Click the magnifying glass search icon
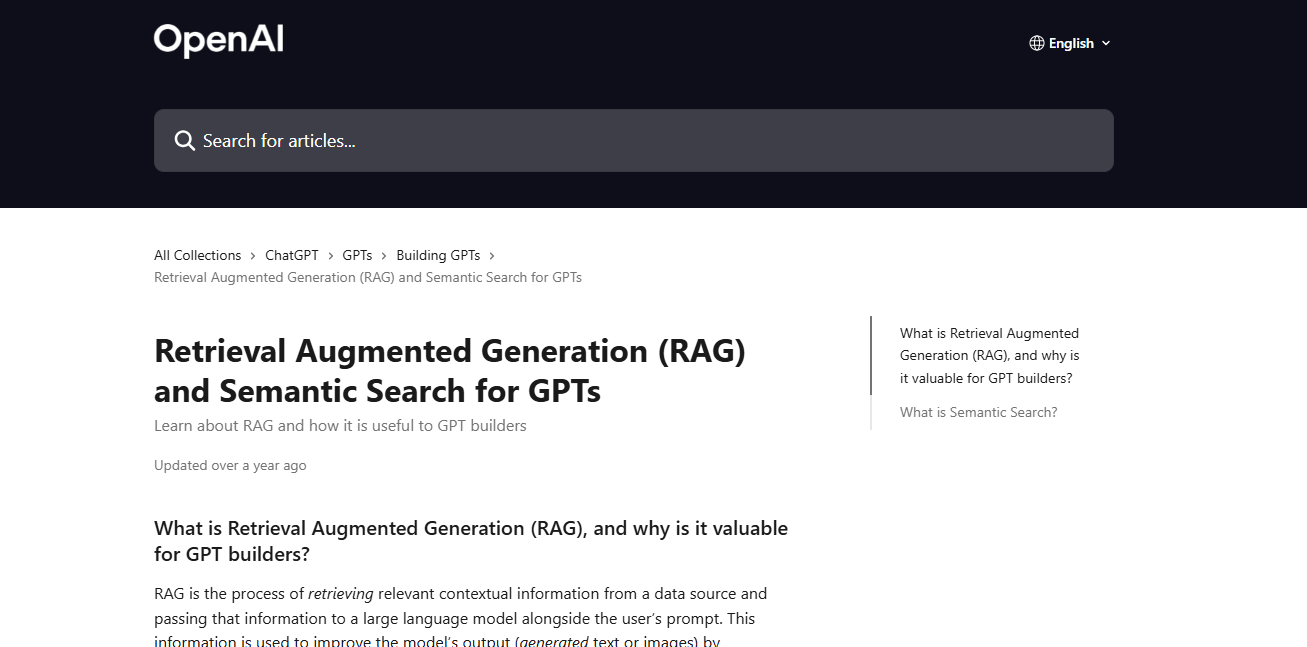This screenshot has width=1307, height=647. [x=185, y=141]
